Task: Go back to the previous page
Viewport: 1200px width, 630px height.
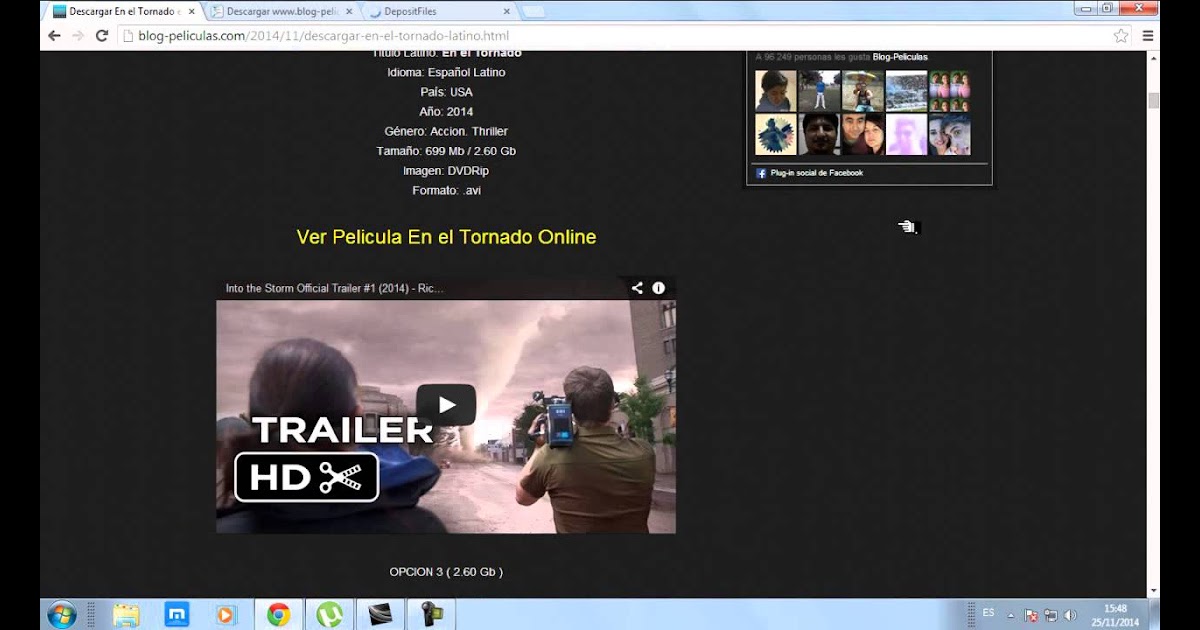Action: coord(53,35)
